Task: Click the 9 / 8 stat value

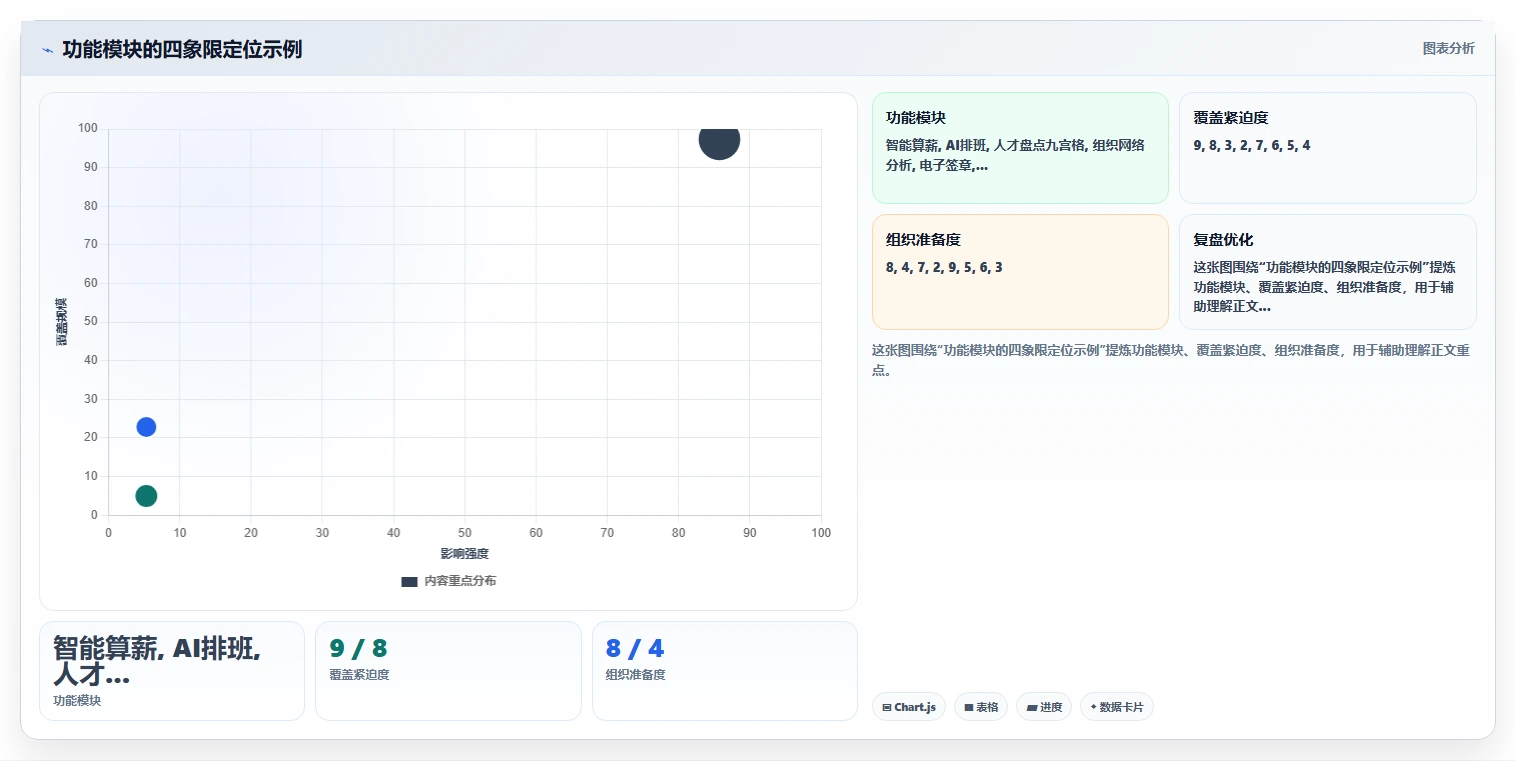Action: [358, 649]
